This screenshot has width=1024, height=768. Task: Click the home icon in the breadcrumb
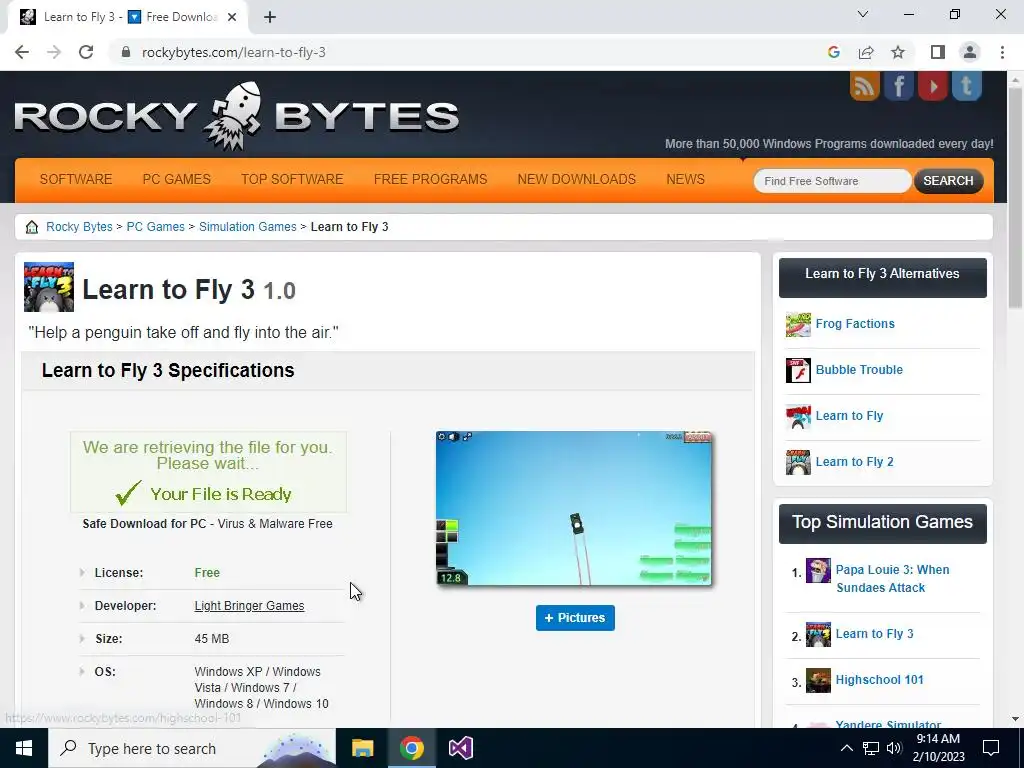(31, 227)
